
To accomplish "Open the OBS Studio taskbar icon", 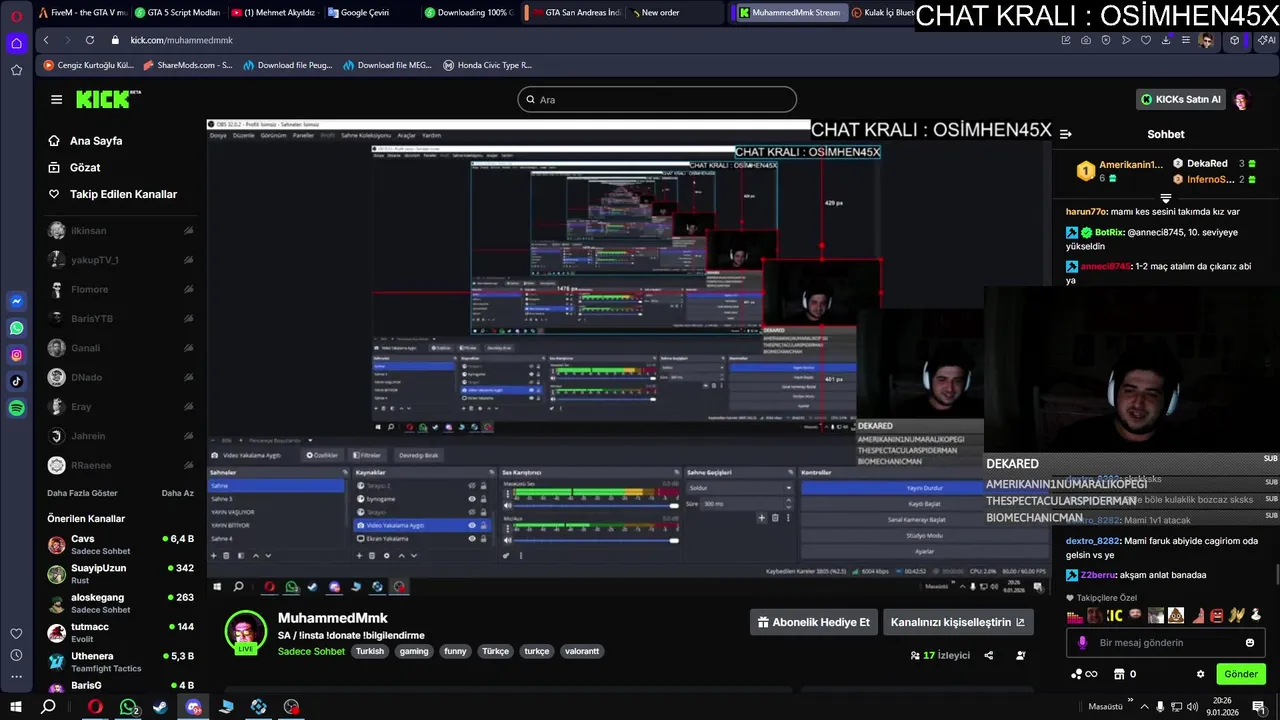I will [291, 707].
